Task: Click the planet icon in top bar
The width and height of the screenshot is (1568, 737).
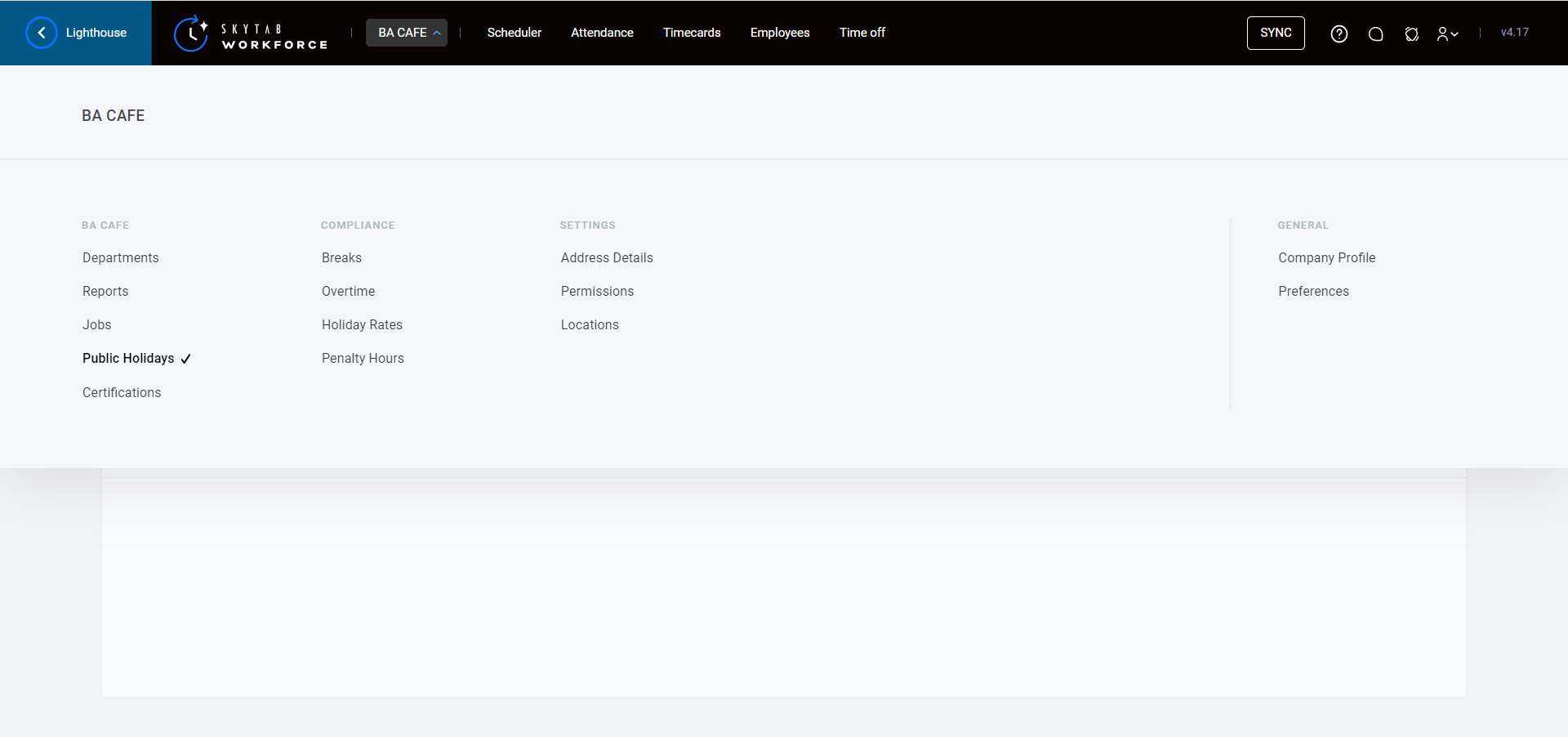Action: 1411,33
